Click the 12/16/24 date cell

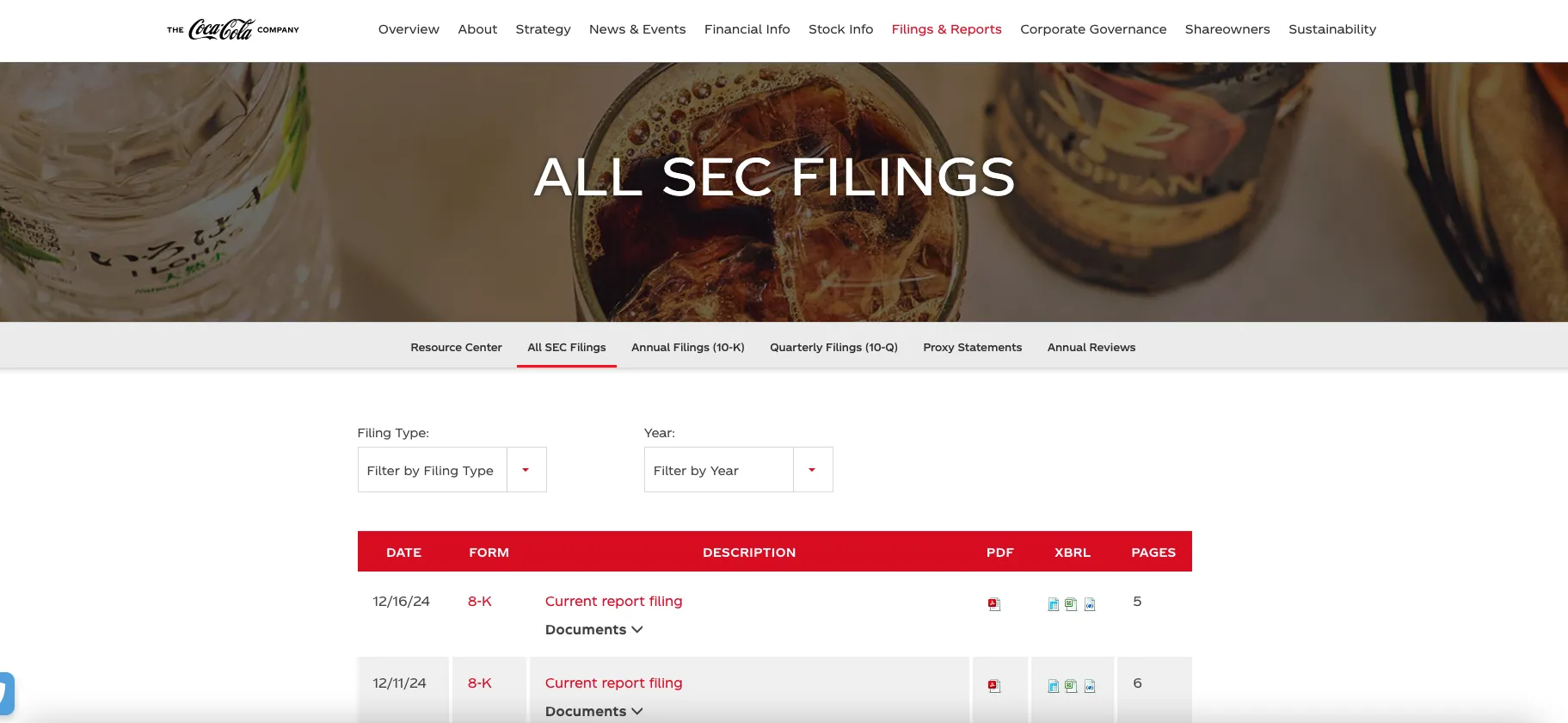click(401, 602)
